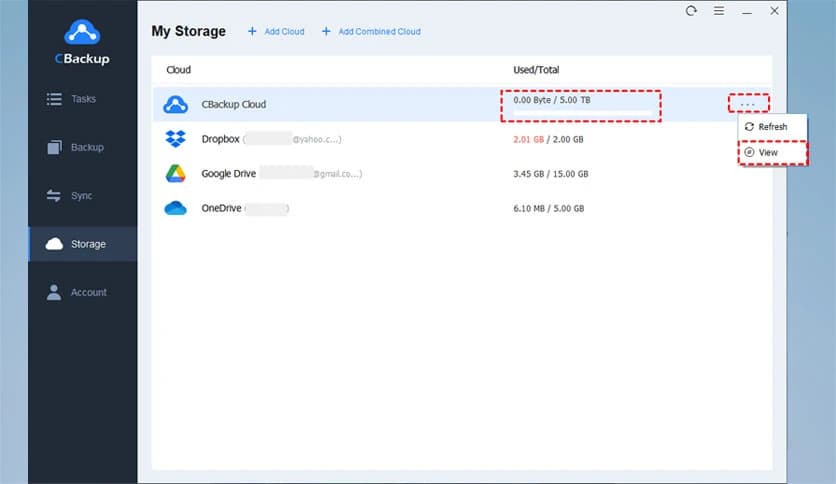Click Dropbox usage 2.01 GB / 2.00 GB
Image resolution: width=836 pixels, height=484 pixels.
point(548,139)
